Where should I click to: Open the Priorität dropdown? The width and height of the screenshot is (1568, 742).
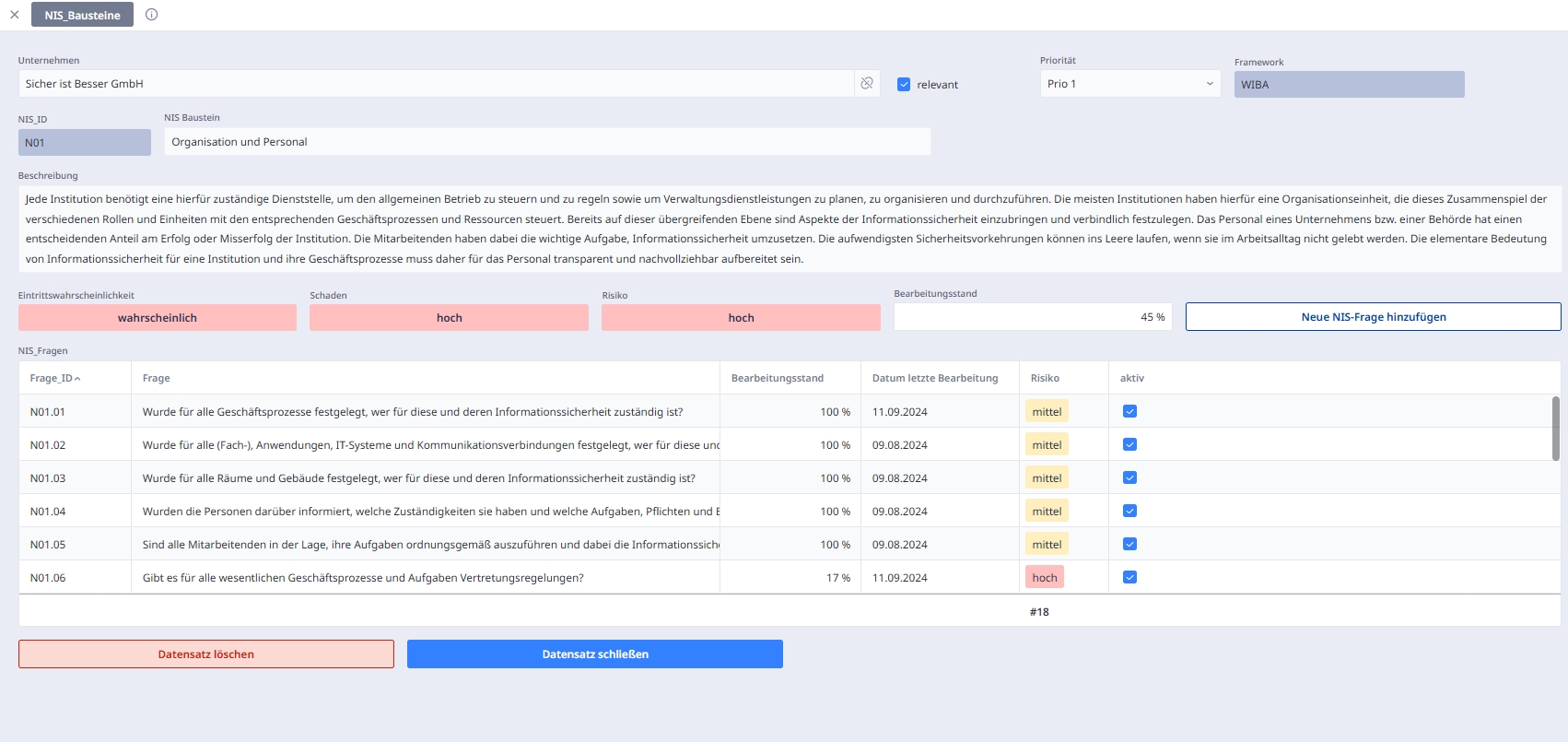(1129, 84)
